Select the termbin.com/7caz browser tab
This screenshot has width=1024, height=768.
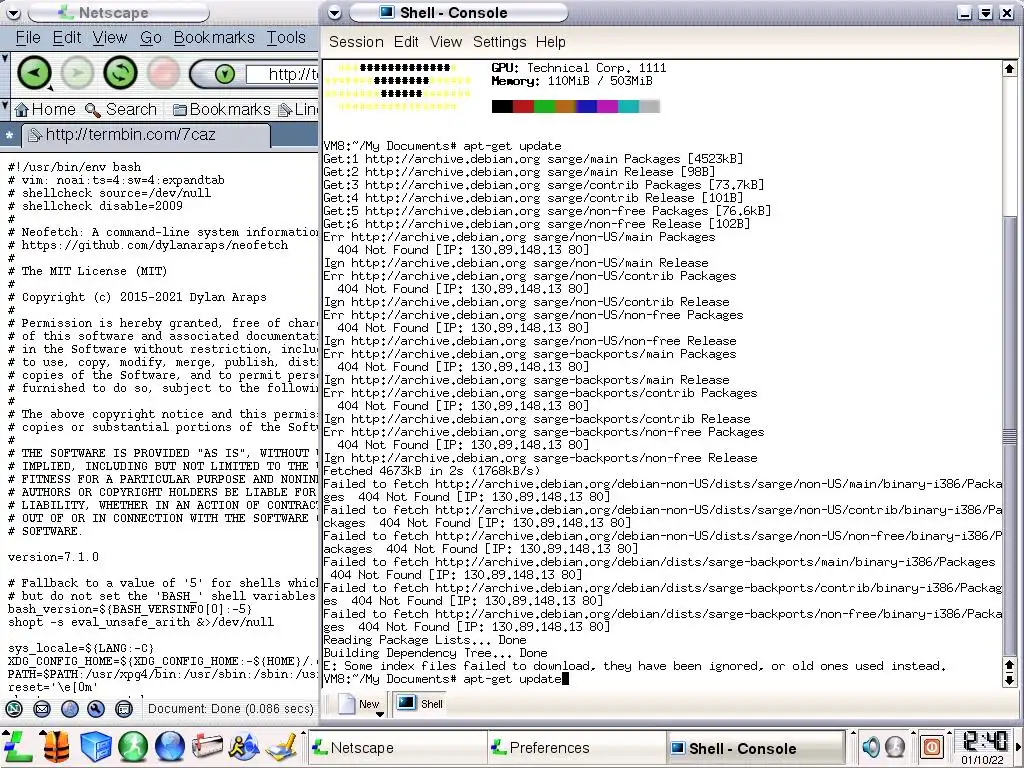pos(146,135)
